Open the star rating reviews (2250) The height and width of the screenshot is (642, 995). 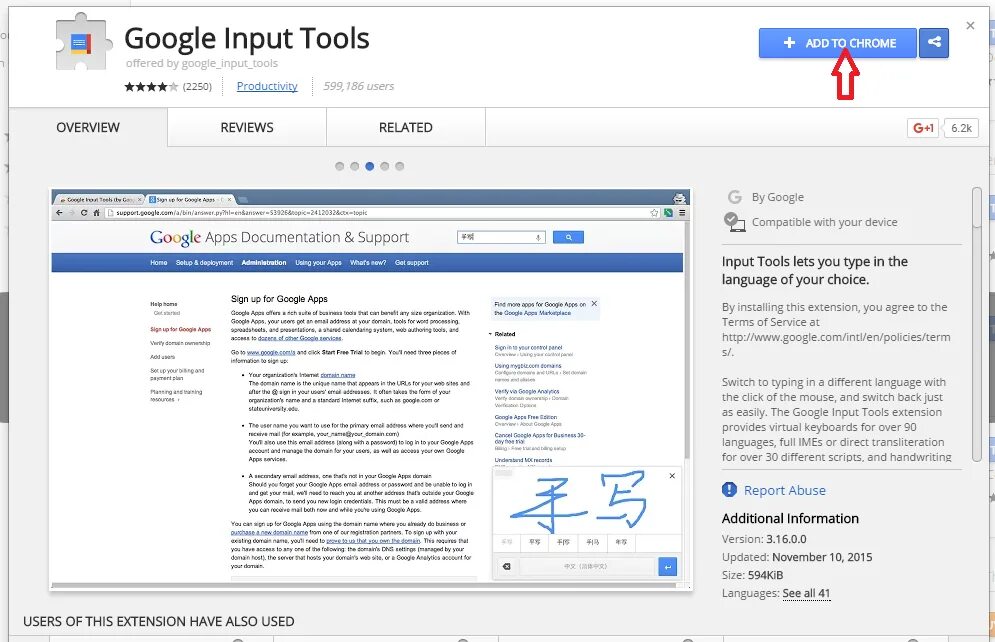(168, 86)
